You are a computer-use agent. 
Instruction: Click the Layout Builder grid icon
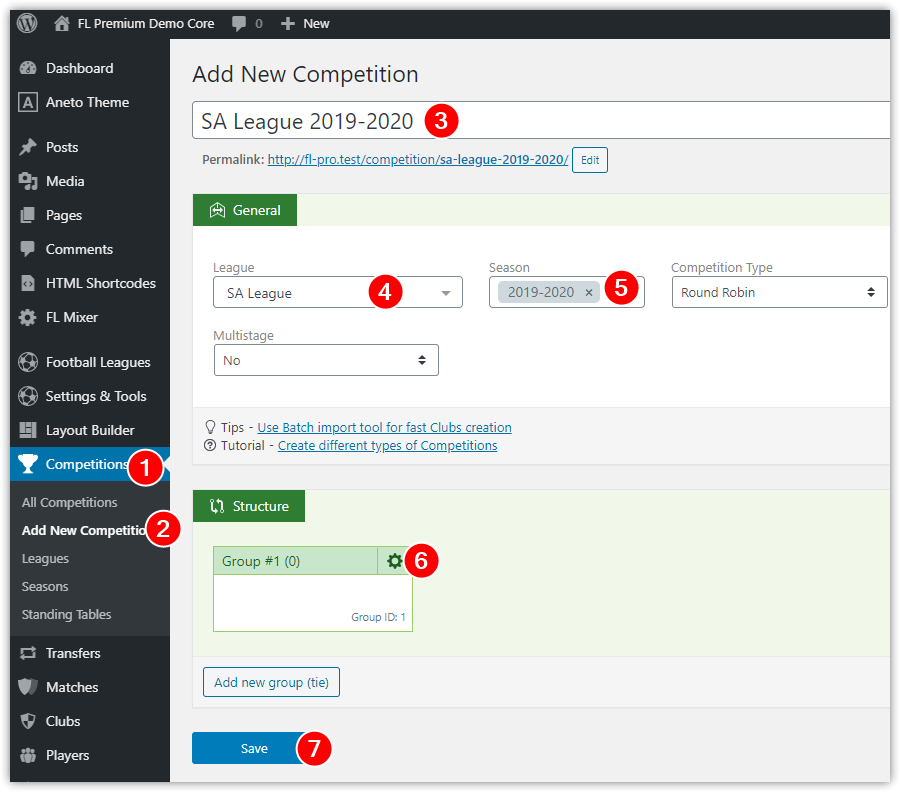click(28, 430)
